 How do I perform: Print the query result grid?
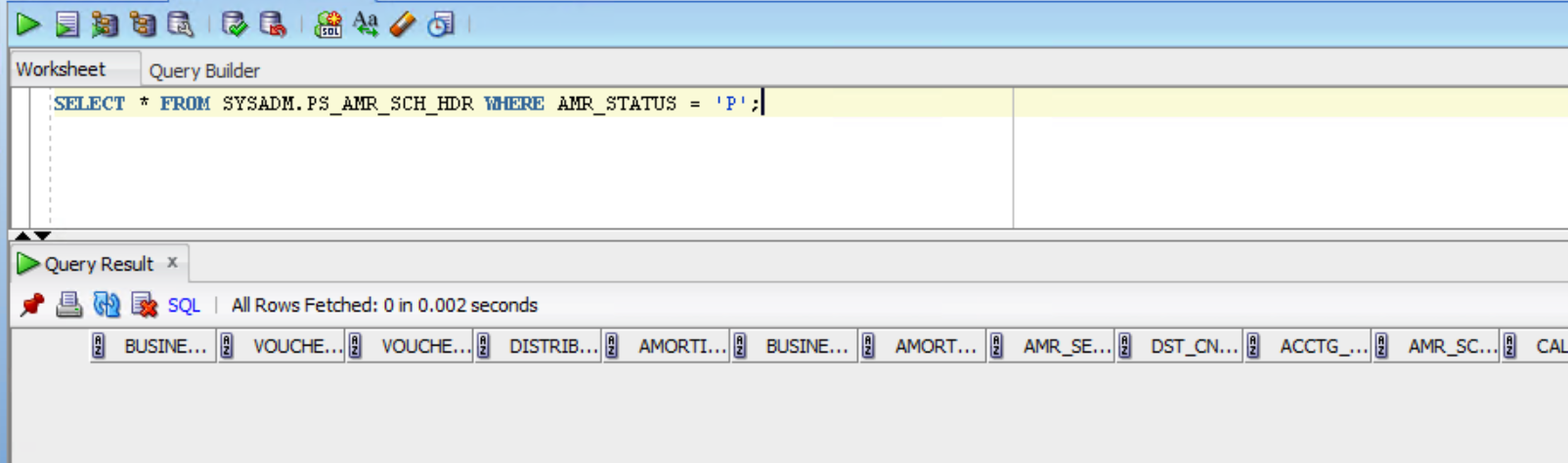coord(69,305)
